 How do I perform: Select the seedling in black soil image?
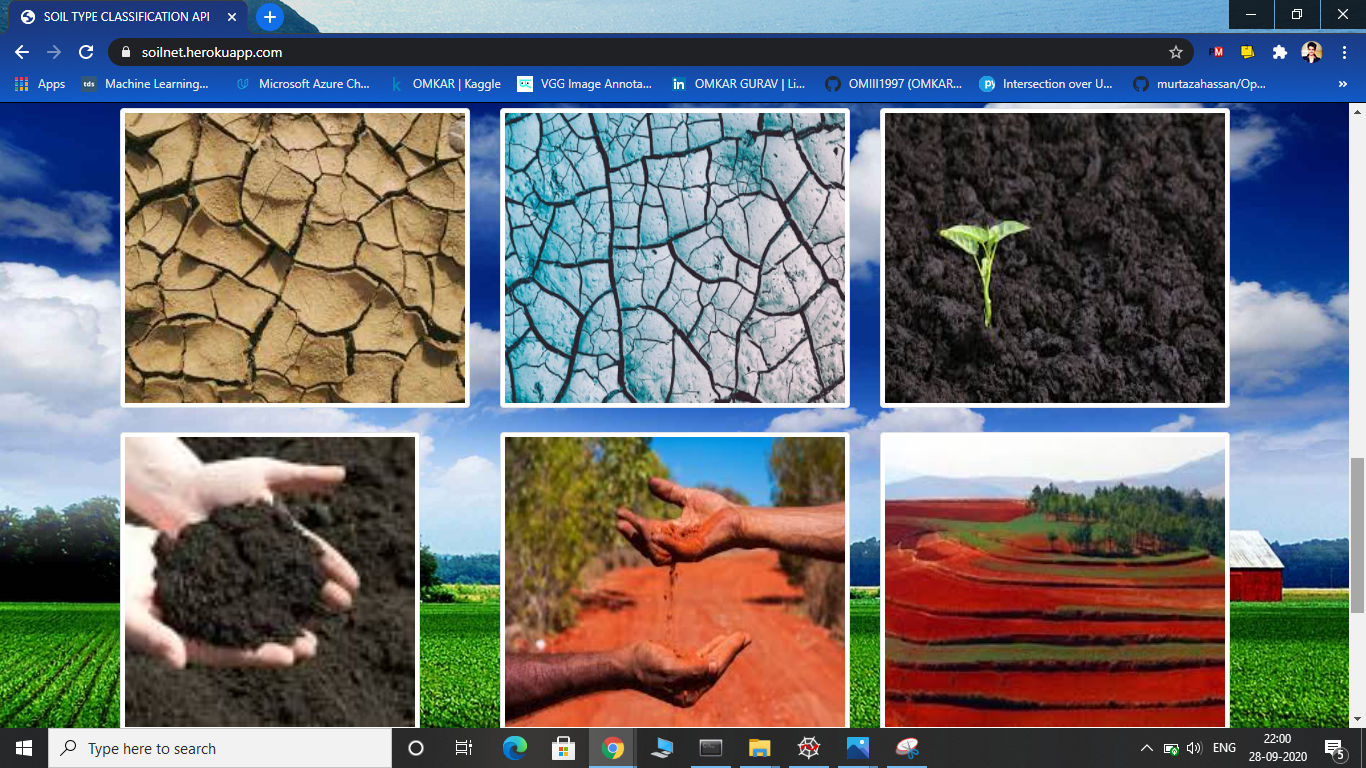tap(1054, 258)
